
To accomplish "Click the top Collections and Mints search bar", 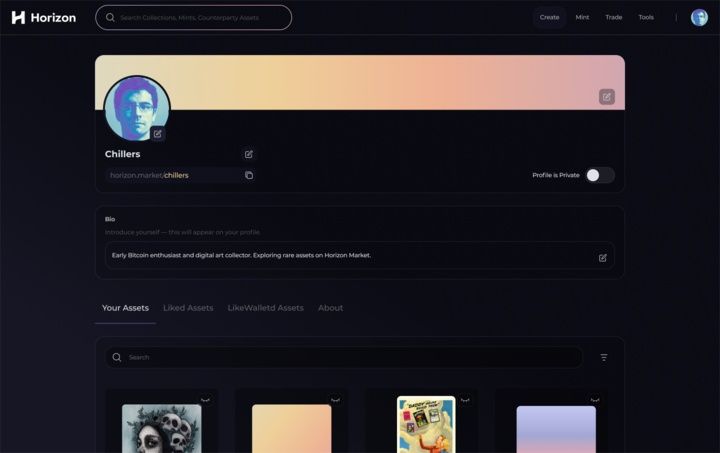I will (193, 17).
